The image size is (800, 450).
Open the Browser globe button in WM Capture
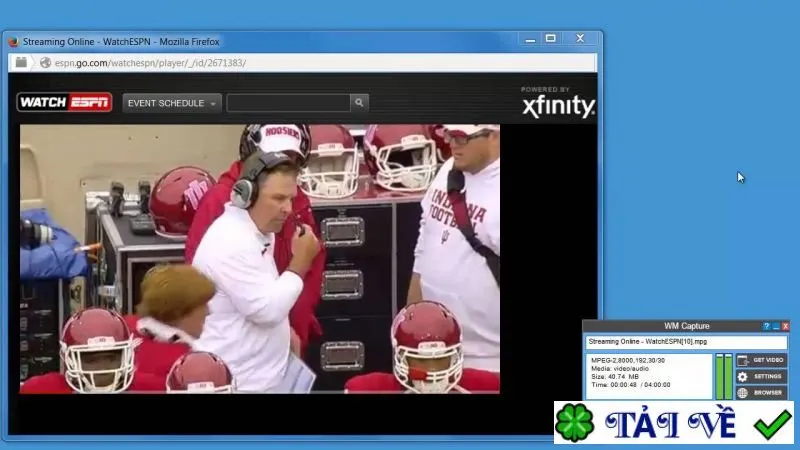761,392
